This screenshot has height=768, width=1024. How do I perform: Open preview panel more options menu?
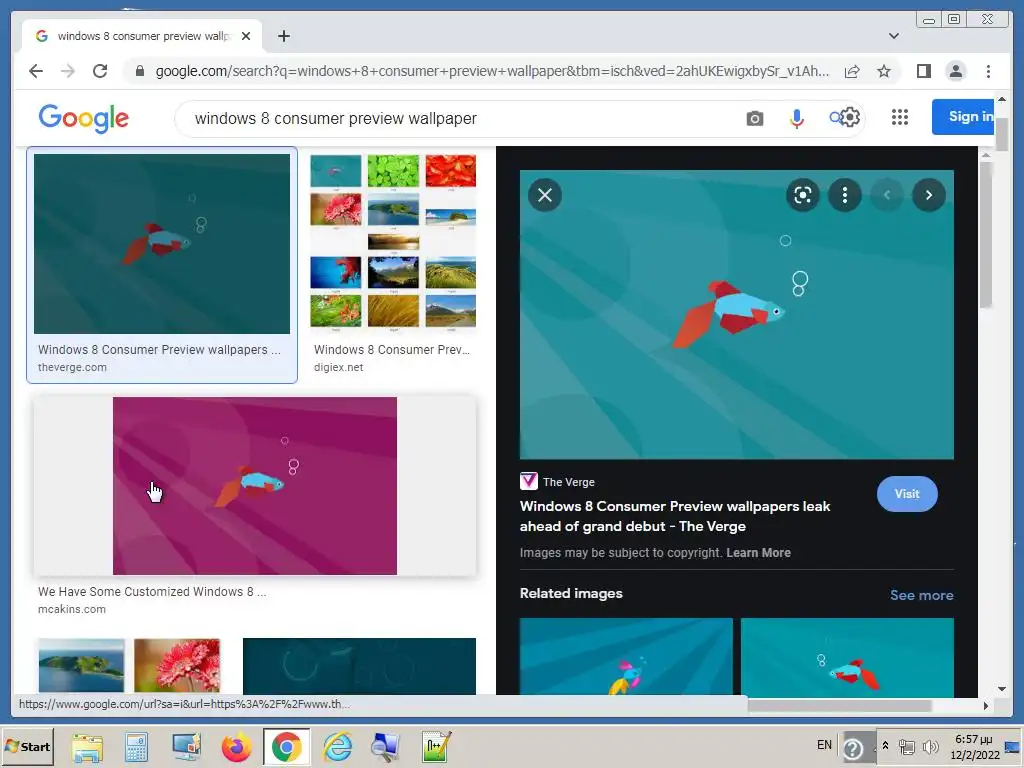844,195
